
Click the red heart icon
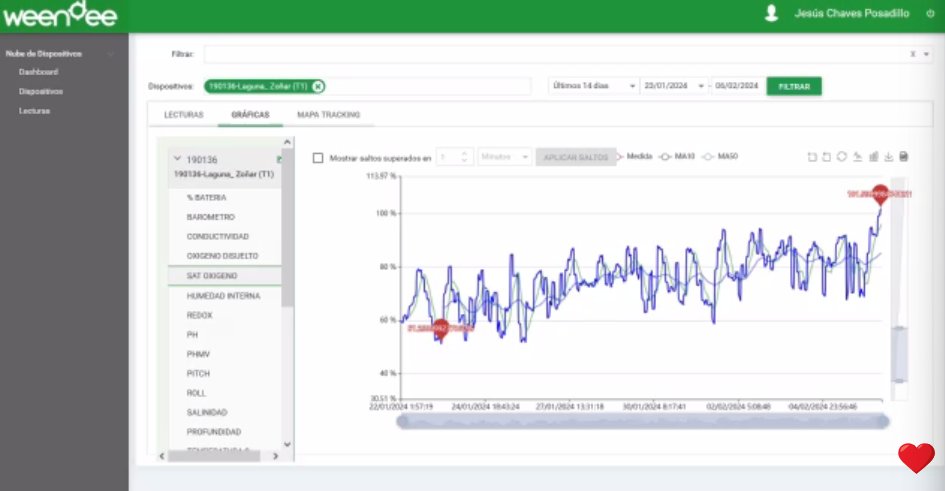pos(916,458)
